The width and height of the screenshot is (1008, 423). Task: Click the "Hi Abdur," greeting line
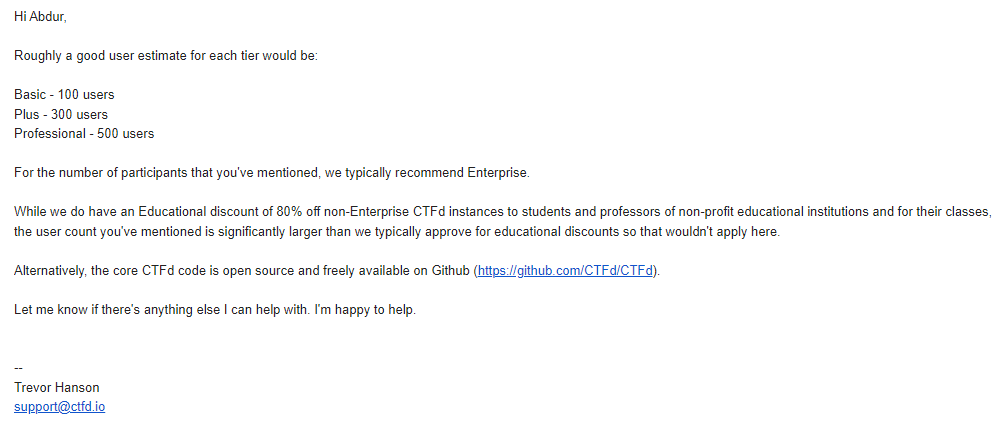[40, 18]
